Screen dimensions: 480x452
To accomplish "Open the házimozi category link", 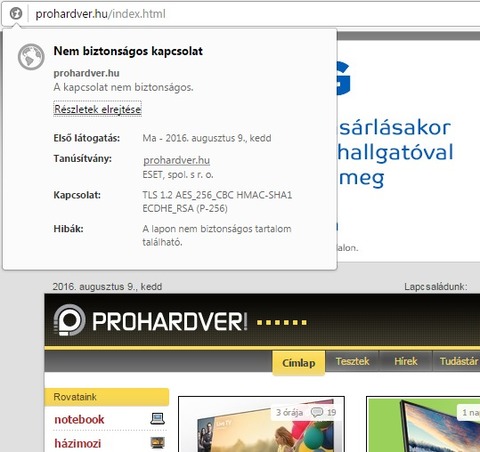I will 78,443.
